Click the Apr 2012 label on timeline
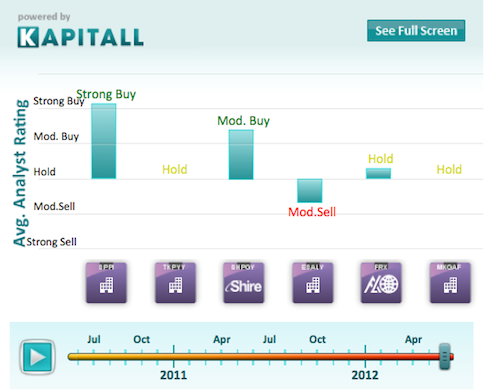Image resolution: width=485 pixels, height=391 pixels. point(413,340)
